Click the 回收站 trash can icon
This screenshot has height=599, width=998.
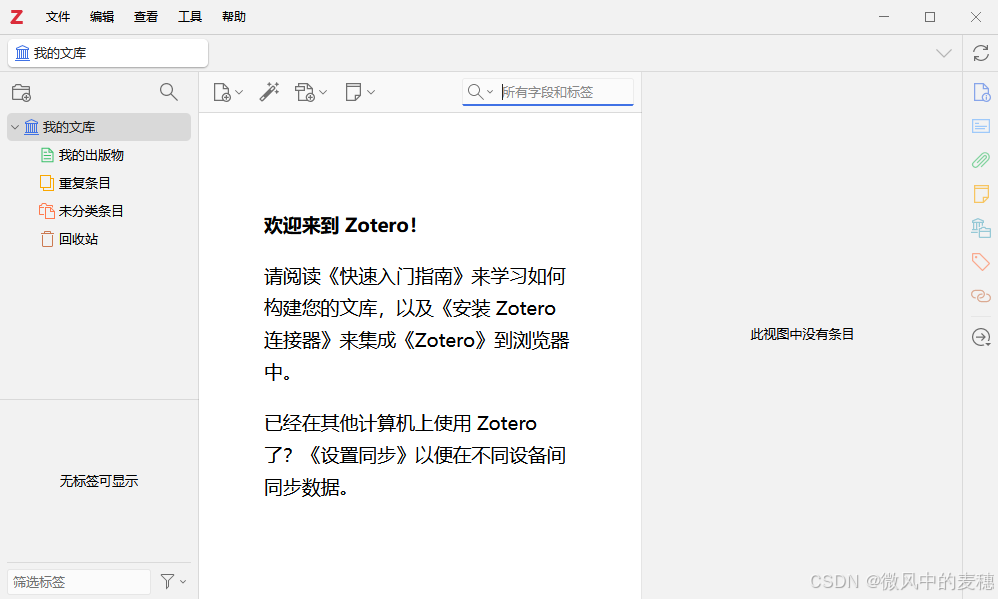[x=47, y=239]
